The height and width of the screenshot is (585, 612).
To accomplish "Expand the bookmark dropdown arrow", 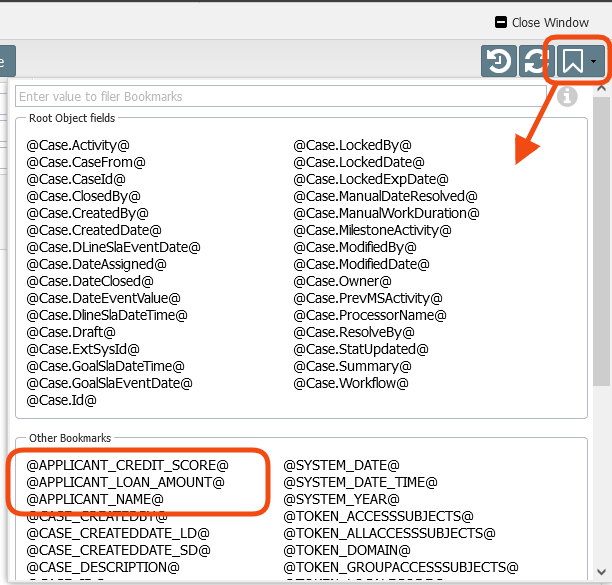I will pos(595,62).
